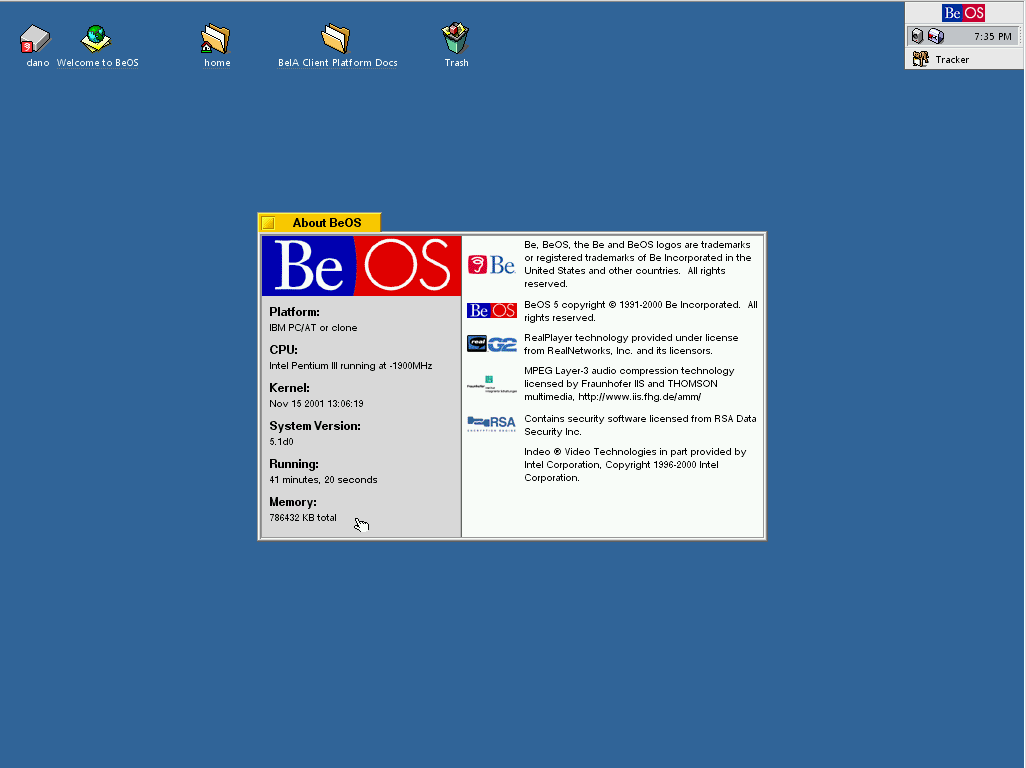
Task: Click the Indeo Video Technologies text
Action: pyautogui.click(x=635, y=464)
